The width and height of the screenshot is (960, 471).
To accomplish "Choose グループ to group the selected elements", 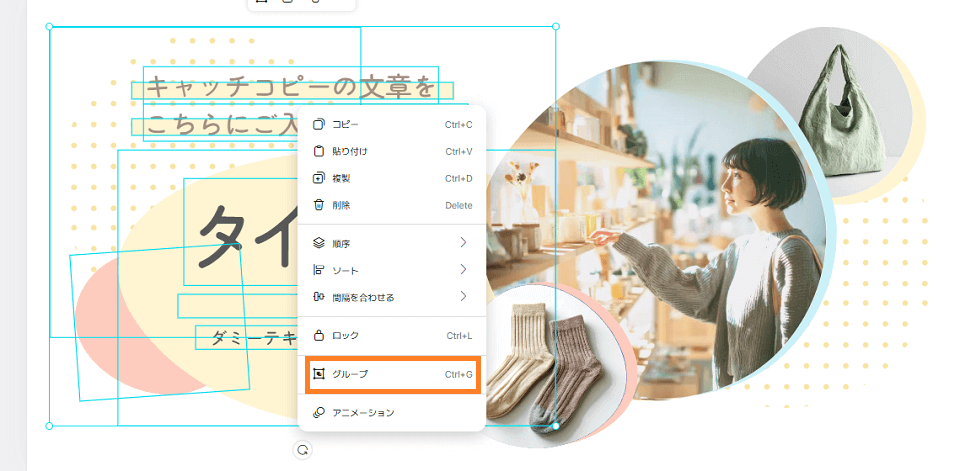I will [x=392, y=374].
